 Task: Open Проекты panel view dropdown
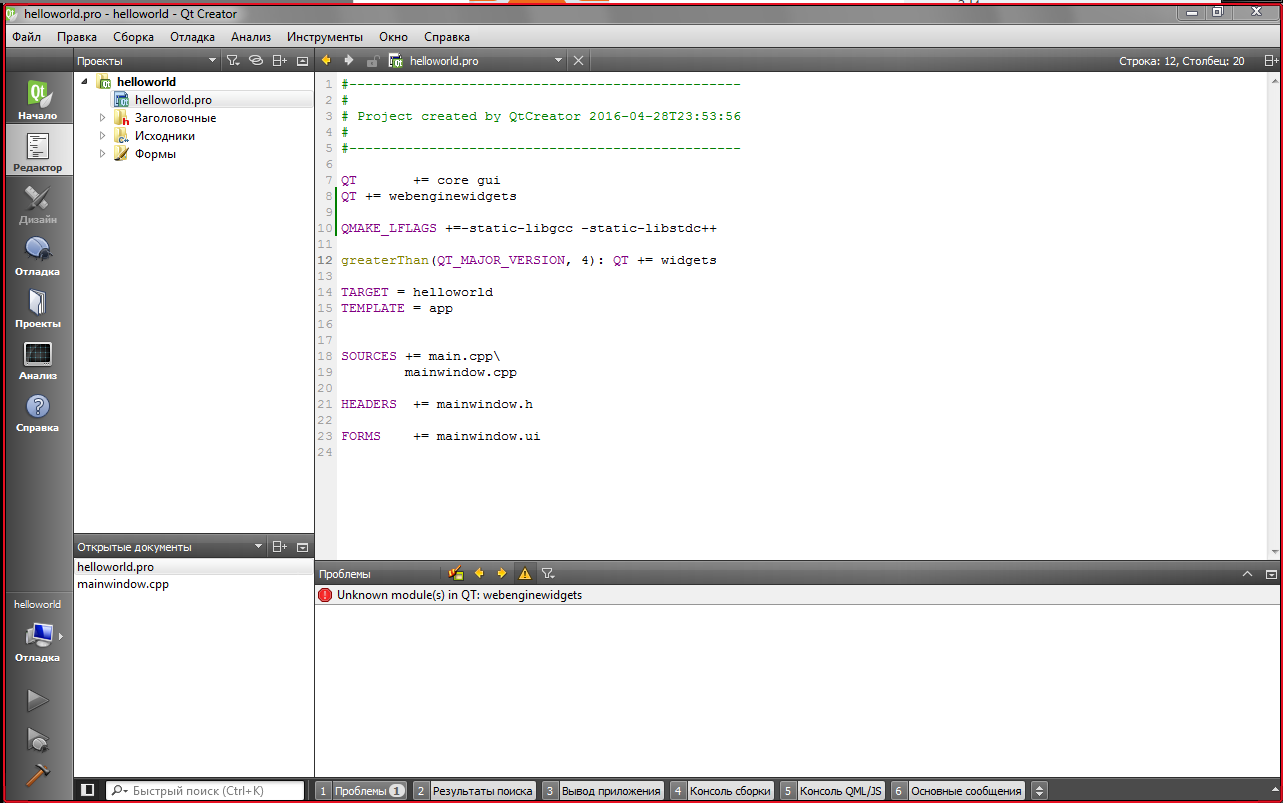[212, 61]
